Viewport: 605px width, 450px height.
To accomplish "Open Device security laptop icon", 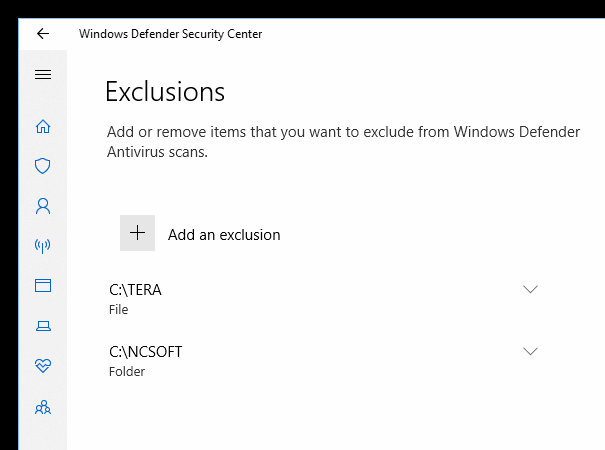I will point(42,326).
